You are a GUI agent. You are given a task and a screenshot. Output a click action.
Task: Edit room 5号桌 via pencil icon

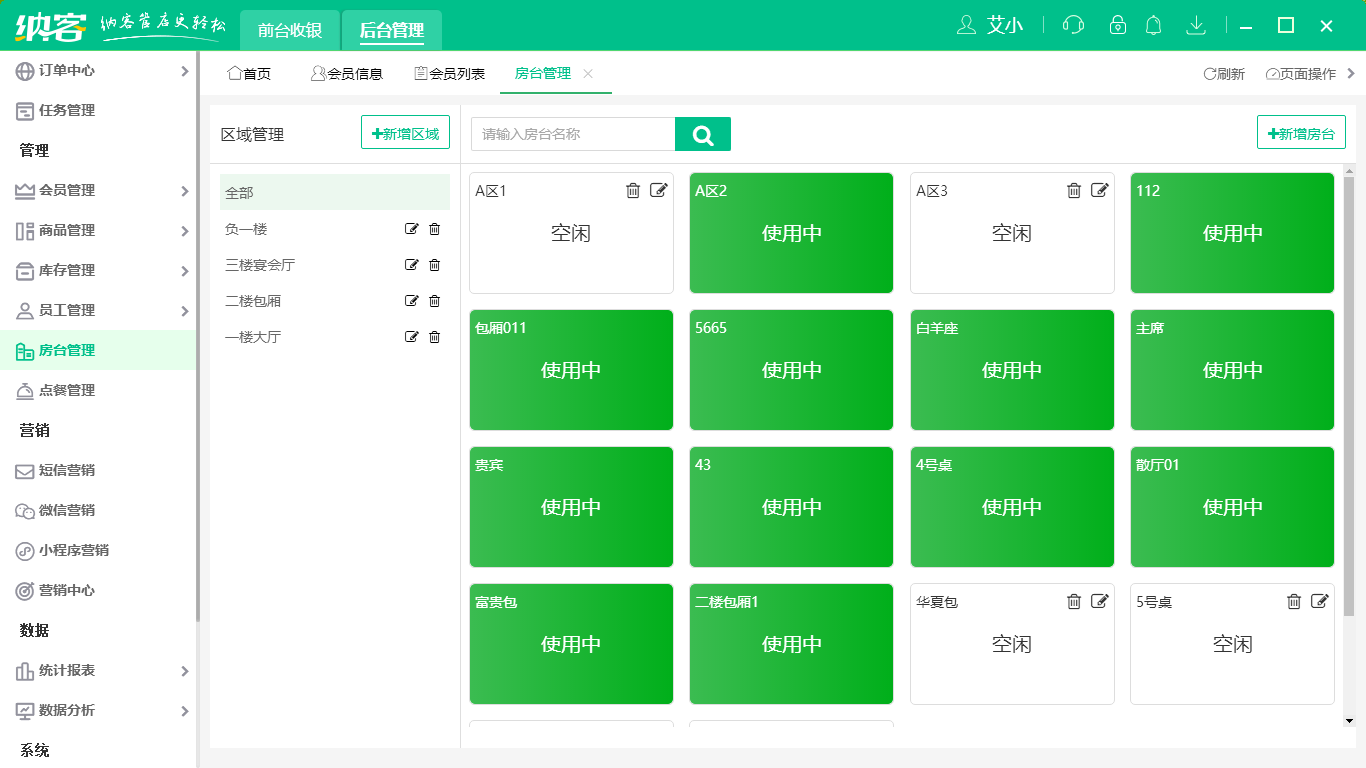click(1320, 601)
